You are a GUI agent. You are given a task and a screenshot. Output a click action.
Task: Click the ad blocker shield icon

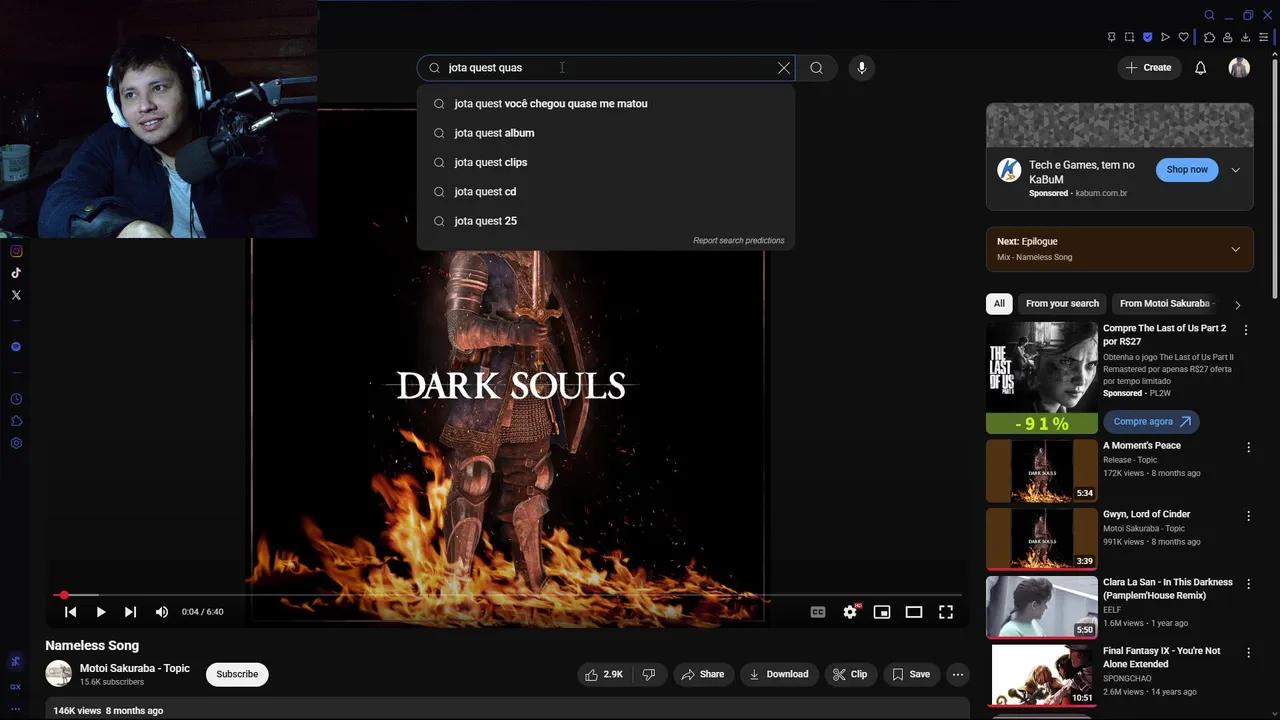1147,37
